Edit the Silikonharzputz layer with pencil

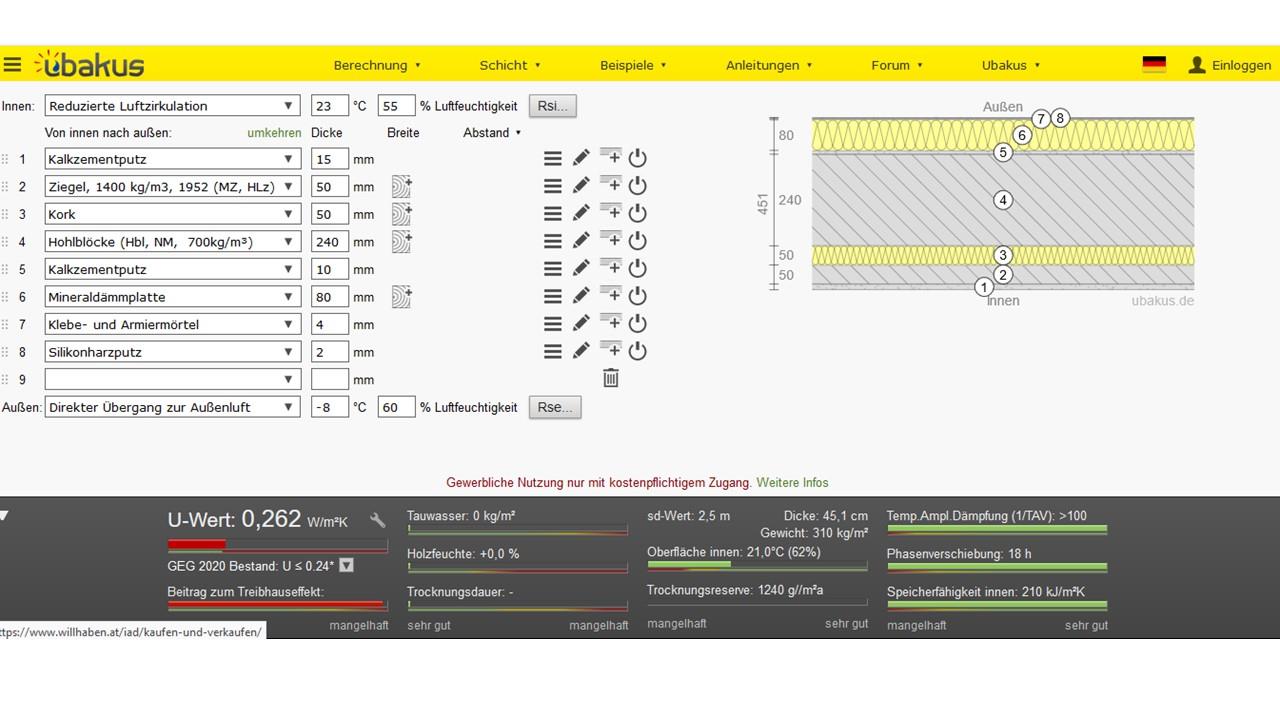tap(581, 352)
